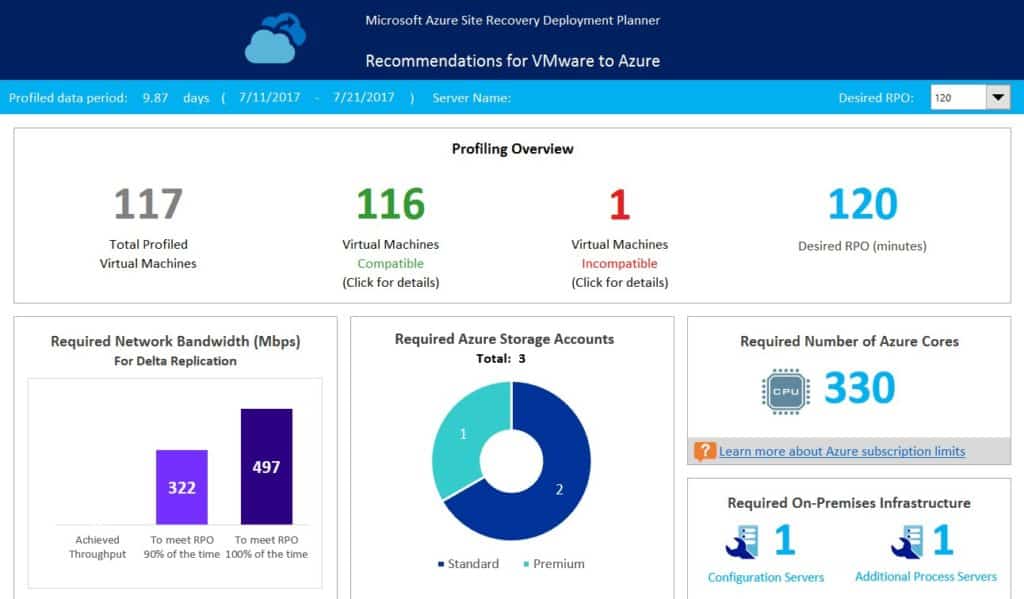Click the orange question mark help icon
1024x599 pixels.
click(704, 451)
